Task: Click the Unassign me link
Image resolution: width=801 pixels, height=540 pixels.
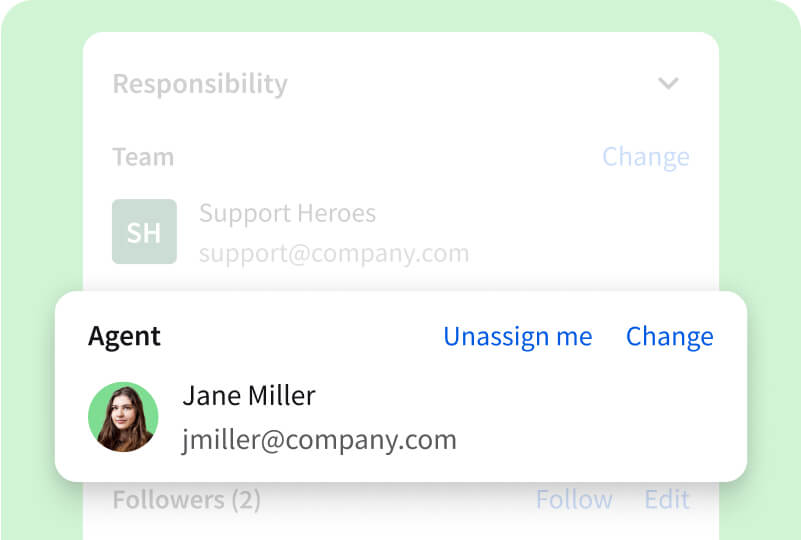Action: [517, 337]
